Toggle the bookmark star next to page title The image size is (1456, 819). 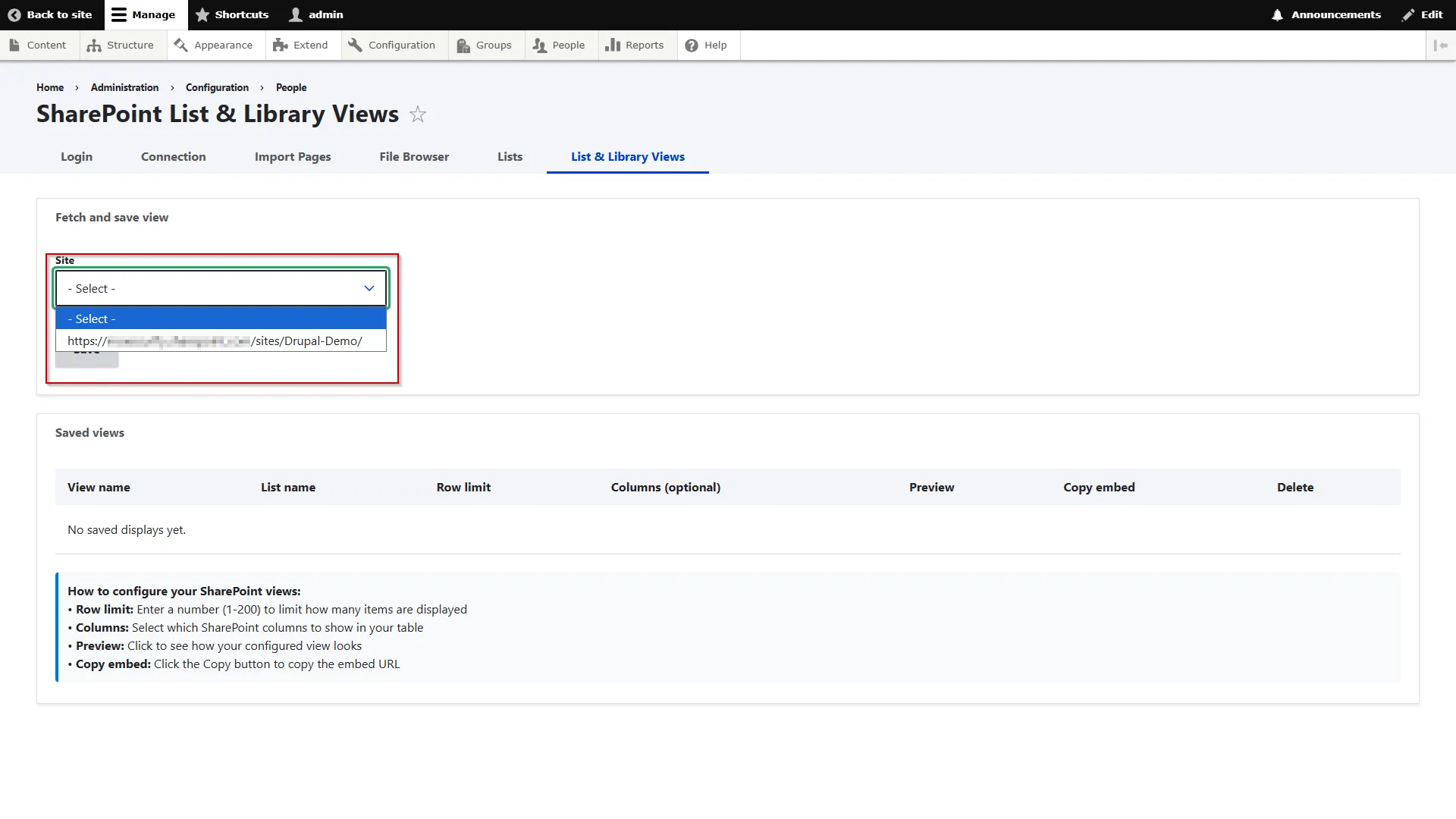pyautogui.click(x=418, y=115)
